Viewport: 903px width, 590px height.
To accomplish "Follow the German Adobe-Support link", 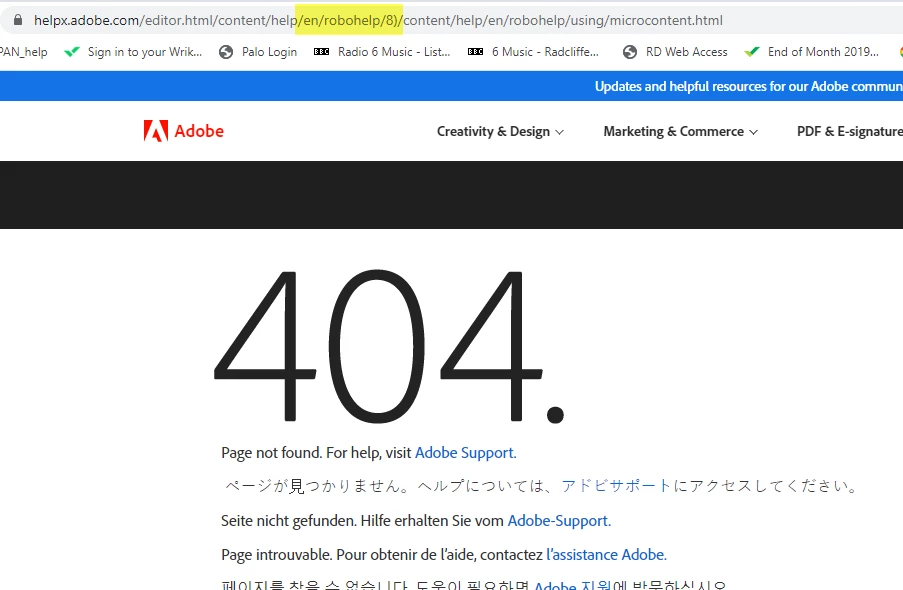I will point(559,521).
